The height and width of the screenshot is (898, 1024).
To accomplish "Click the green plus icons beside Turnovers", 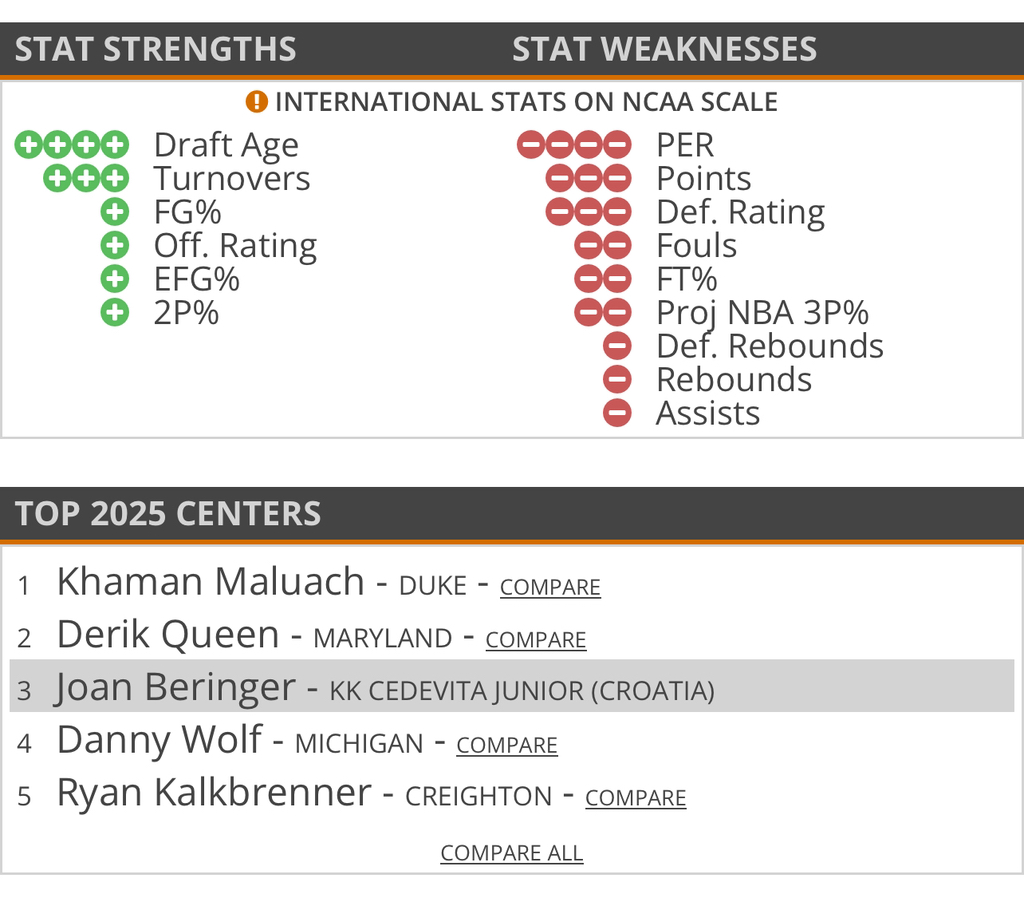I will [x=87, y=179].
